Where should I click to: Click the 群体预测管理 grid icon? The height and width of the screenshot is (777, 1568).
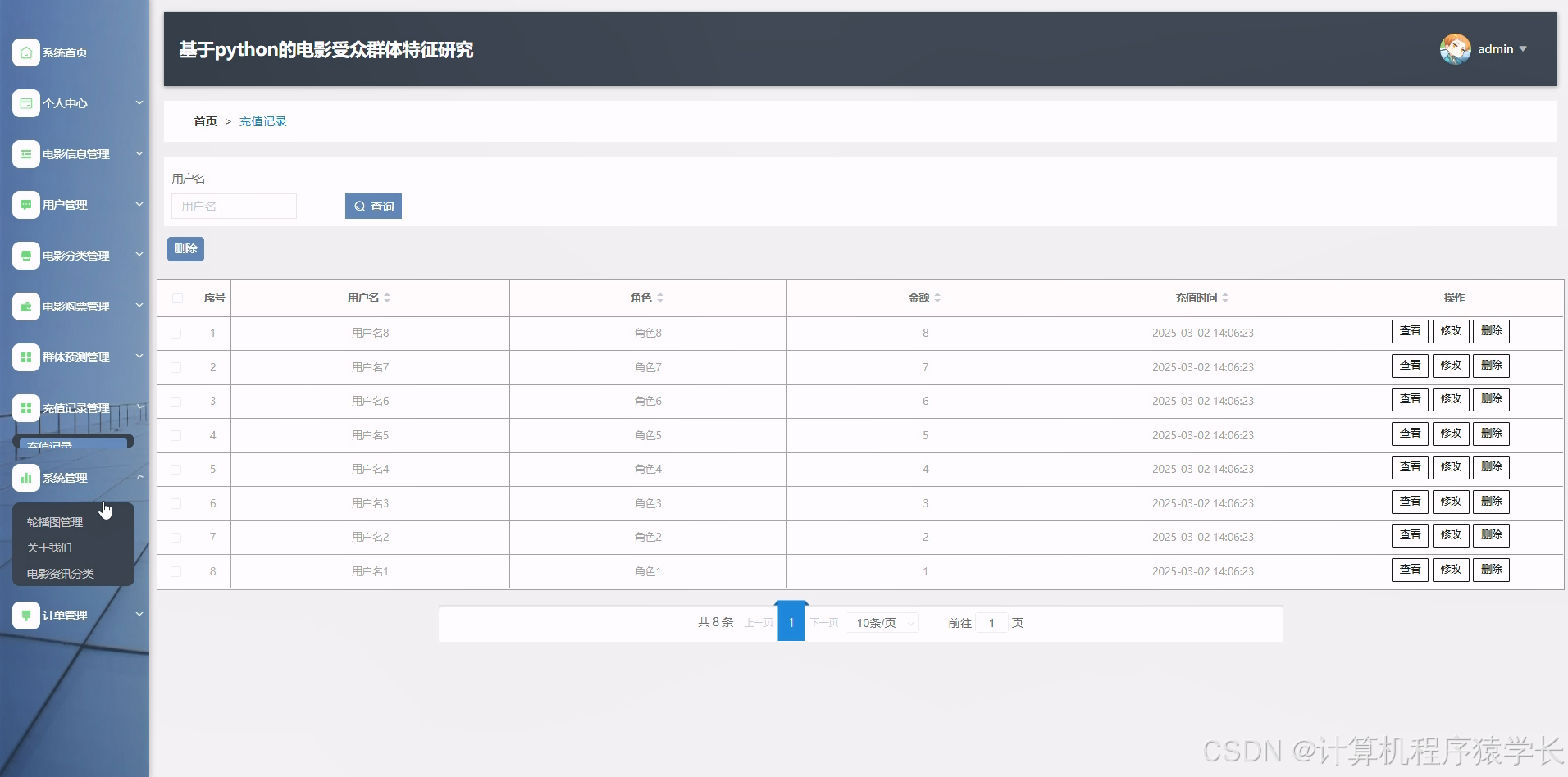(x=26, y=357)
